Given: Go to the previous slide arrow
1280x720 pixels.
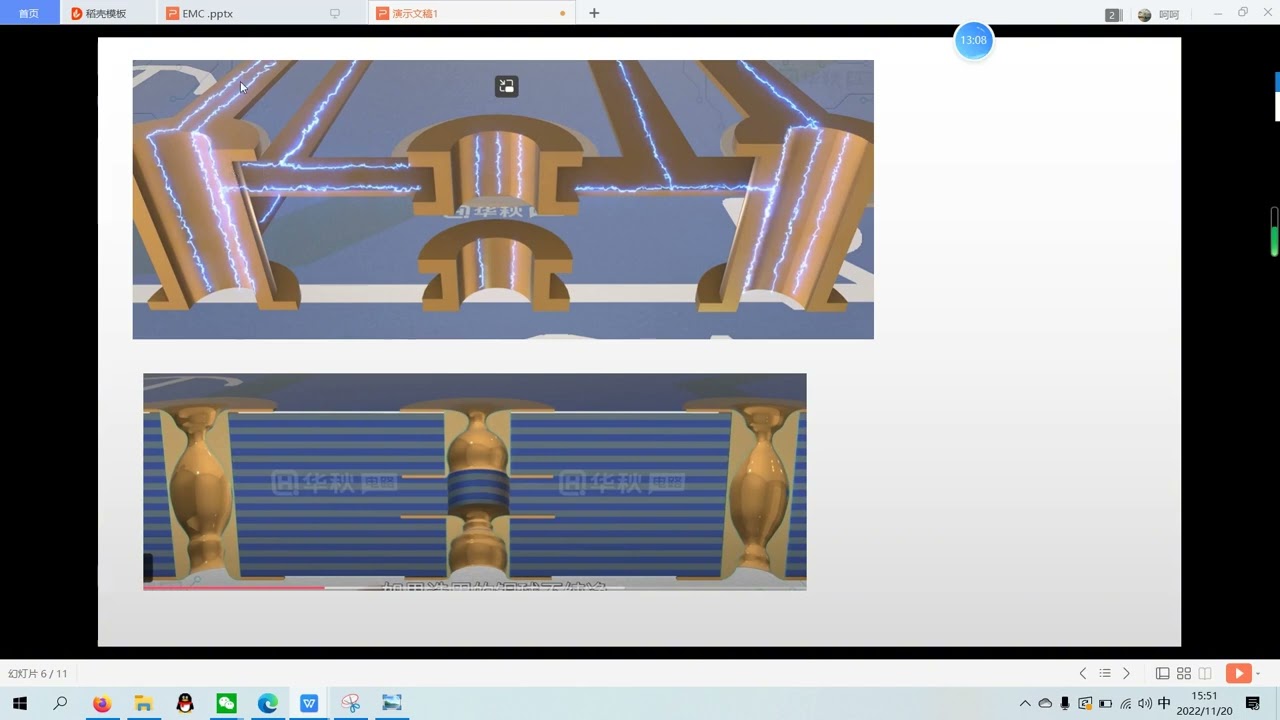Looking at the screenshot, I should [x=1083, y=674].
